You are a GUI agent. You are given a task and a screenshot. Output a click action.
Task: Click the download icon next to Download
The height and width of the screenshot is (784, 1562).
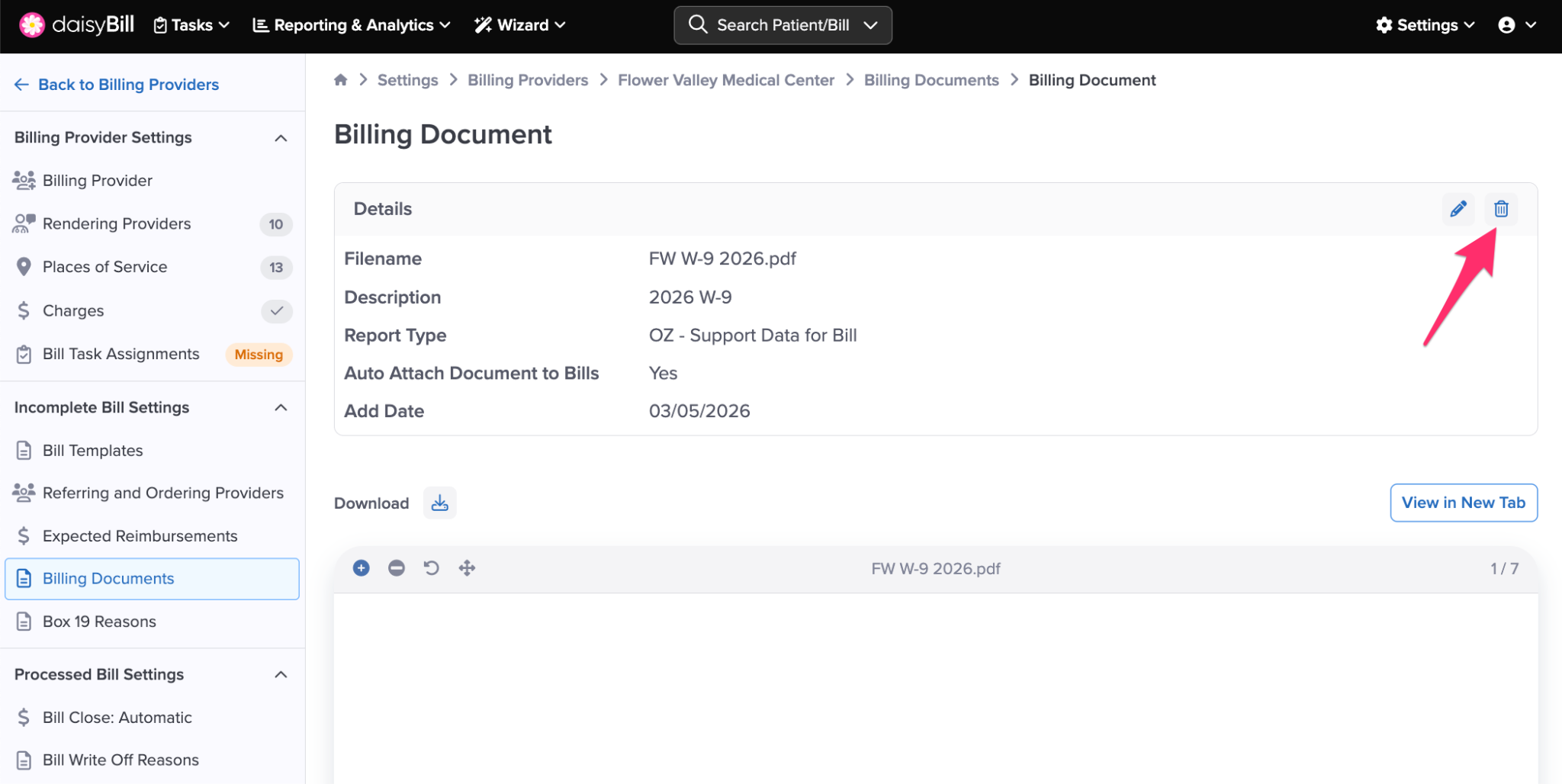tap(439, 503)
